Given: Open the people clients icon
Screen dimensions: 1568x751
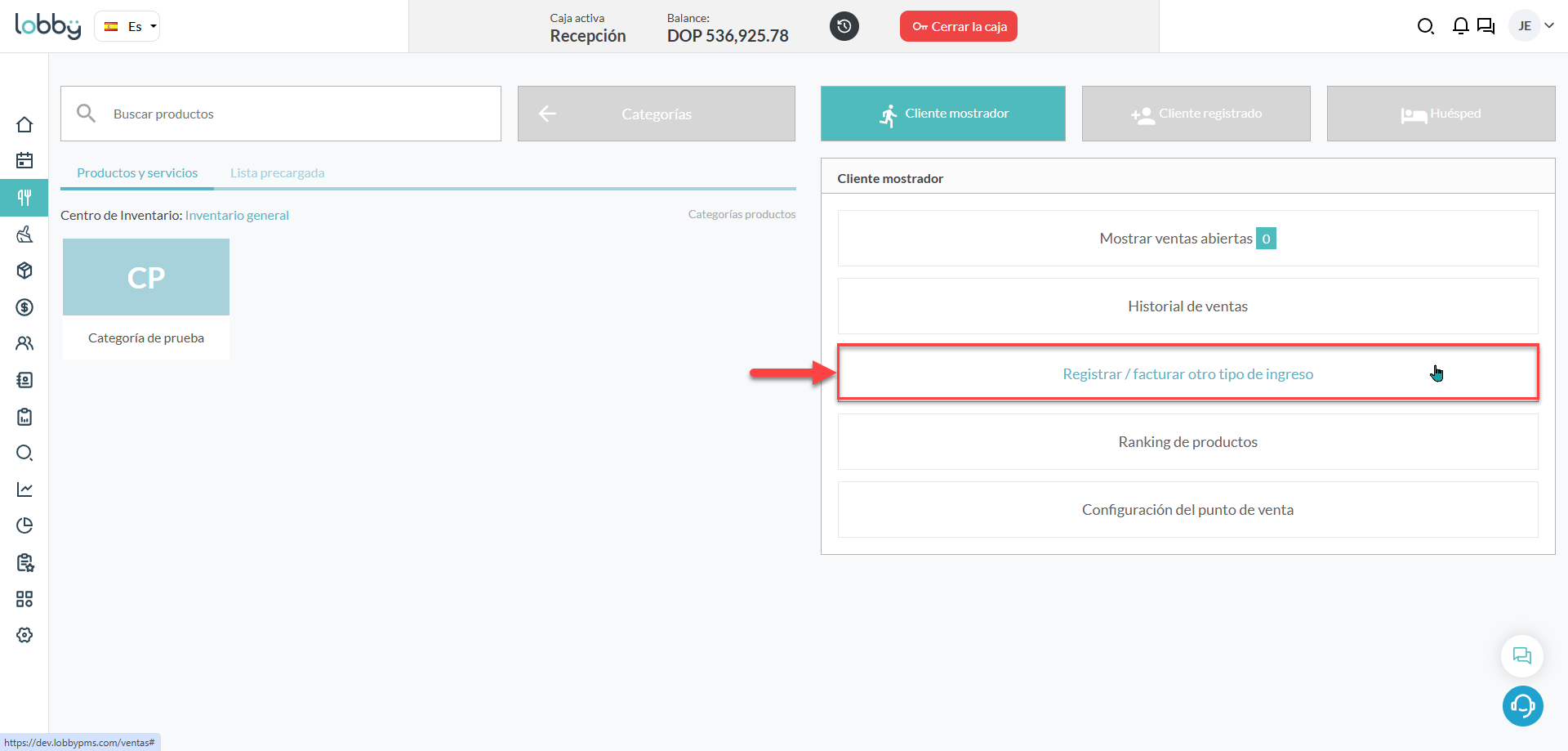Looking at the screenshot, I should pyautogui.click(x=24, y=343).
